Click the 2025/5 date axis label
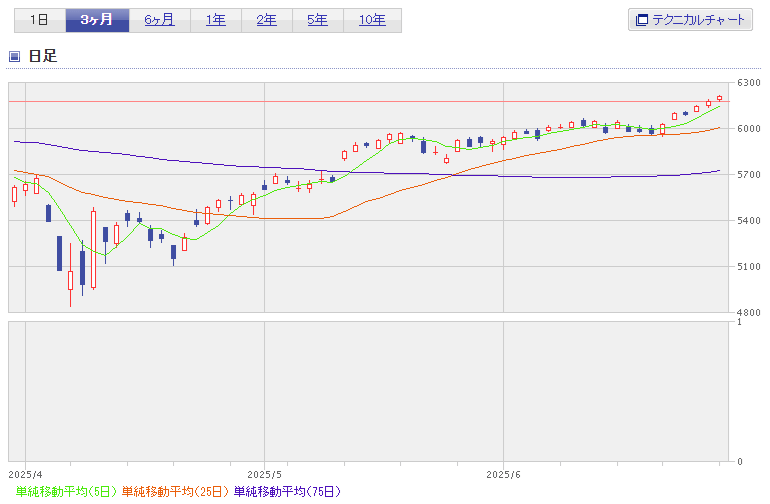This screenshot has height=504, width=770. coord(265,475)
